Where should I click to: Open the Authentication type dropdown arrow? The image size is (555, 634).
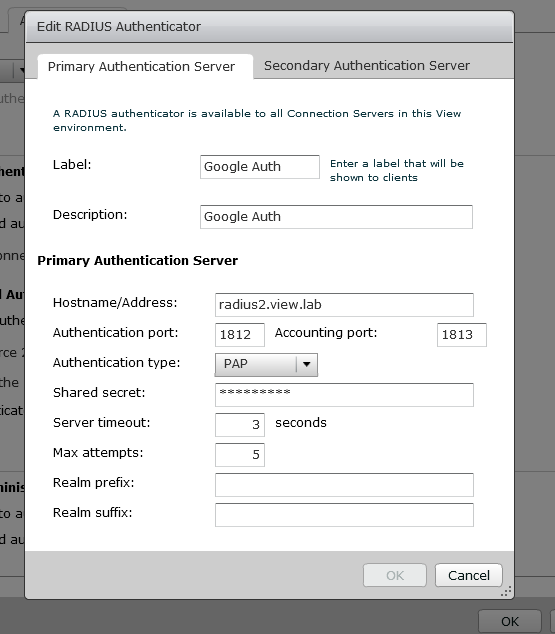pyautogui.click(x=307, y=364)
